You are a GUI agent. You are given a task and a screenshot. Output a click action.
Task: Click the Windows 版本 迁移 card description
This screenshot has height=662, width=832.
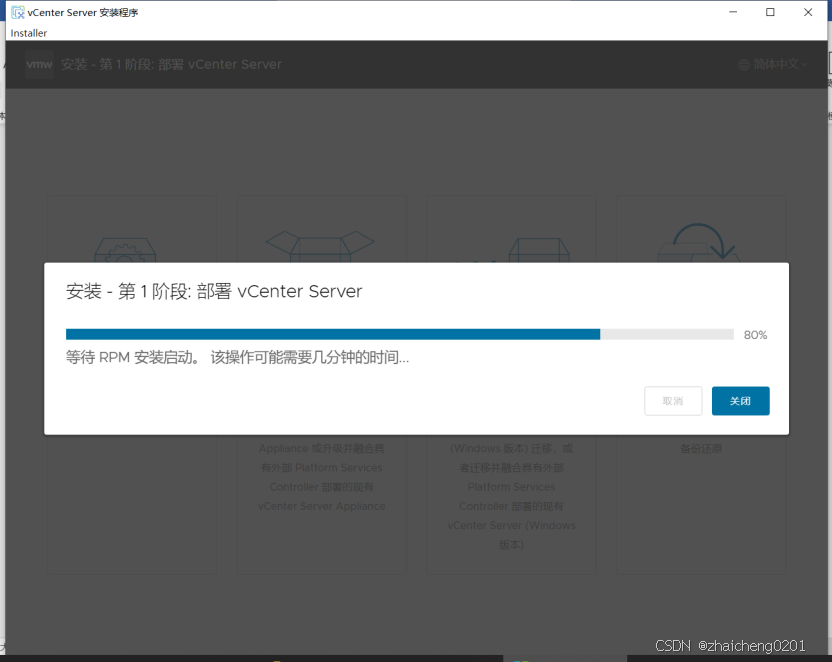(511, 496)
